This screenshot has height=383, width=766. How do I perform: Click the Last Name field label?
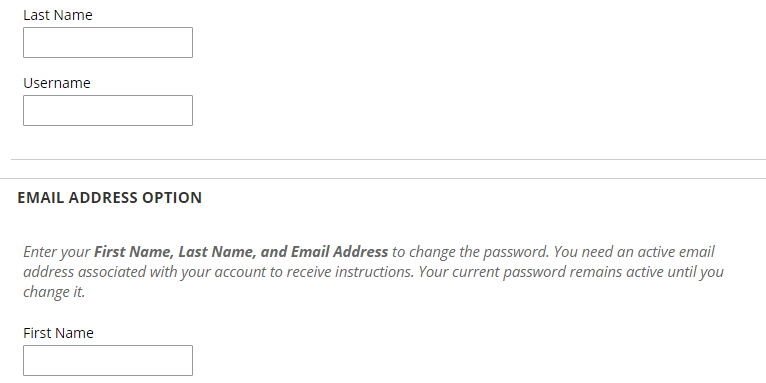(58, 15)
